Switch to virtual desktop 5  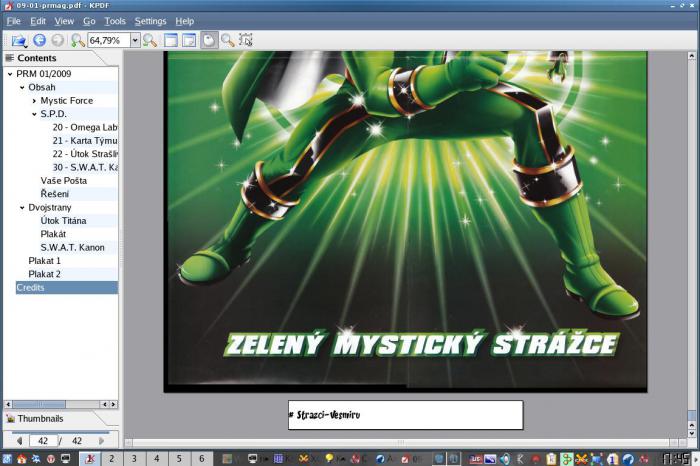(179, 458)
